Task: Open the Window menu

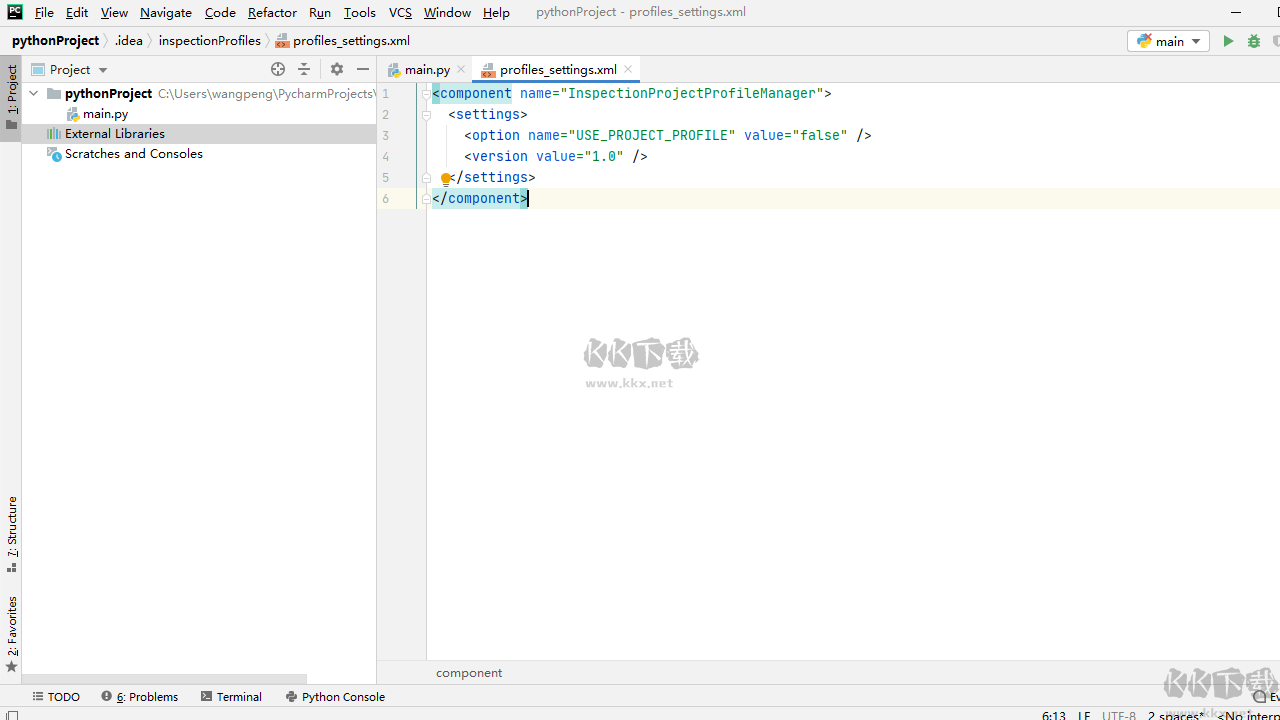Action: coord(447,12)
